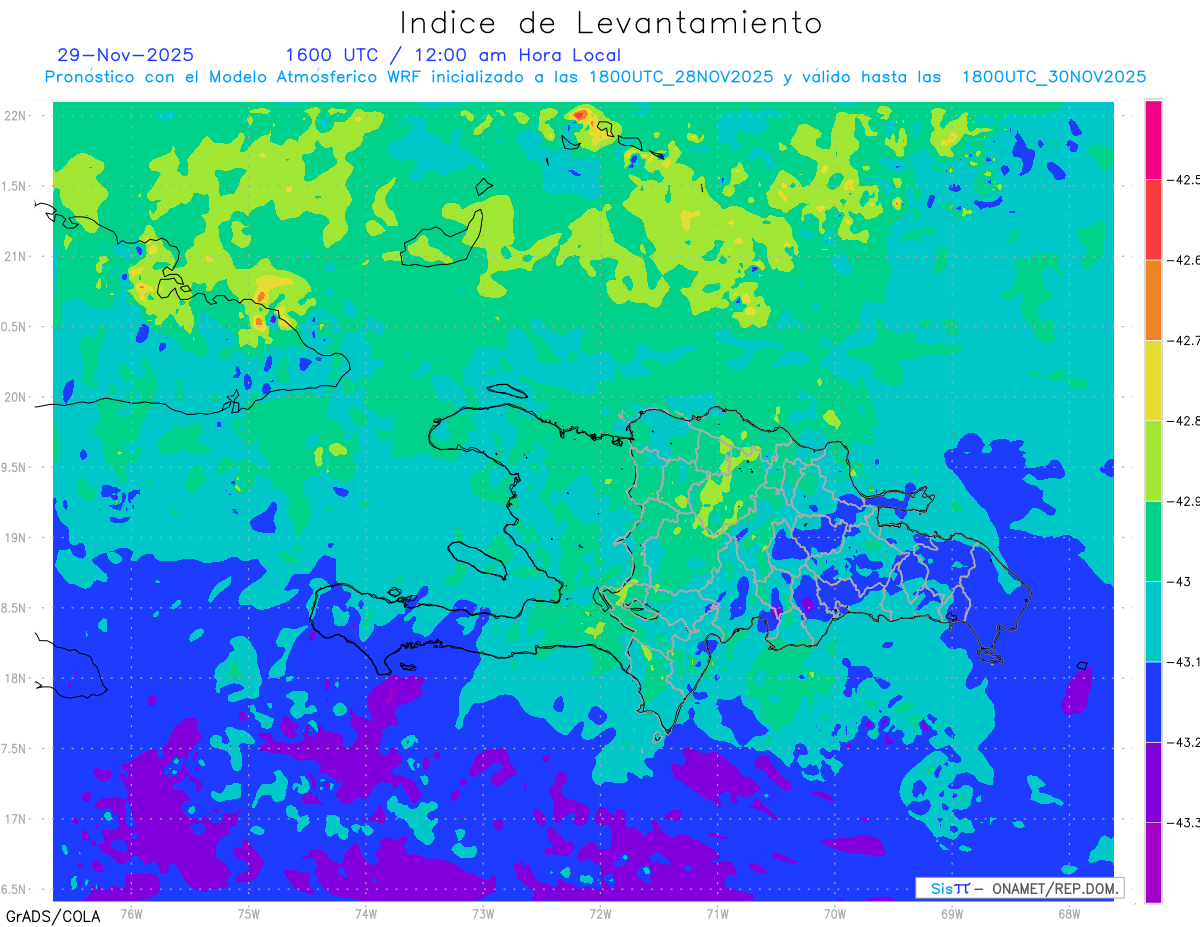Click the green legend segment between -42.9 and -43

point(1153,541)
